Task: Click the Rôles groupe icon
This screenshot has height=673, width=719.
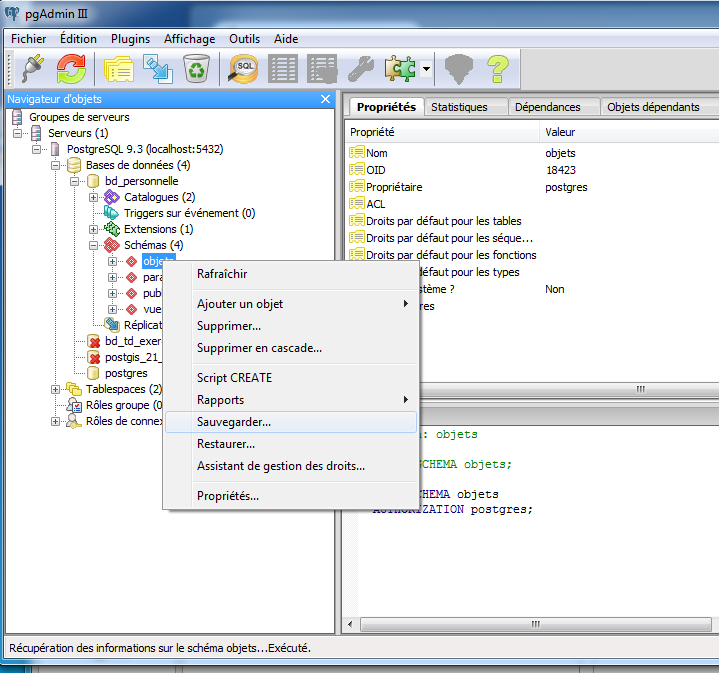Action: coord(74,405)
